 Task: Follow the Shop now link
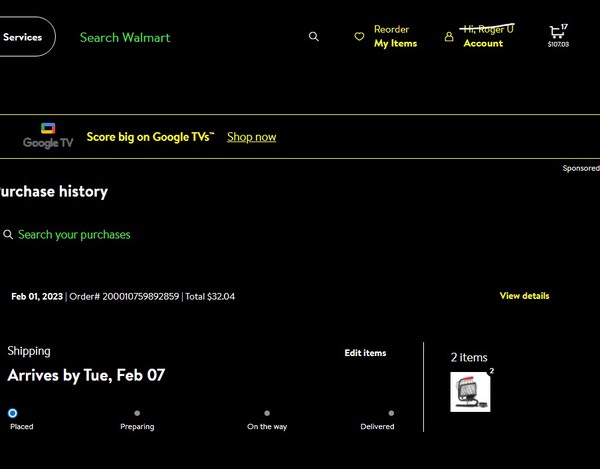[251, 137]
